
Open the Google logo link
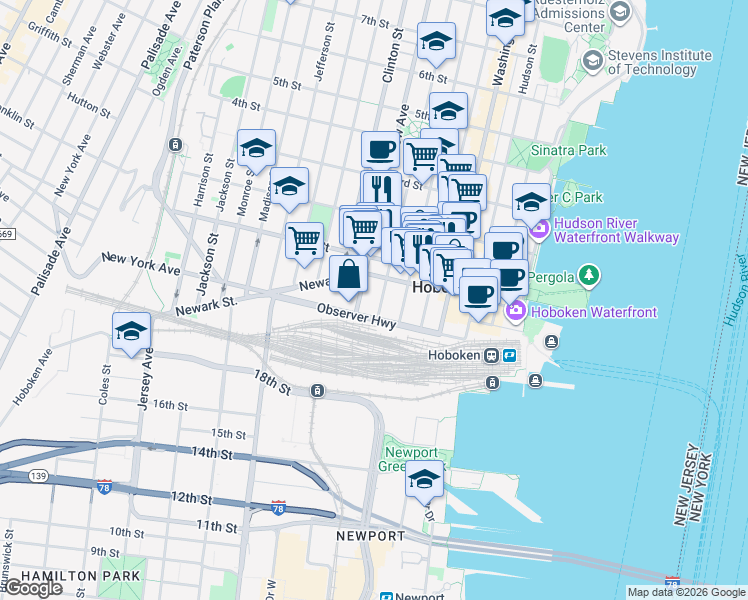[x=32, y=588]
